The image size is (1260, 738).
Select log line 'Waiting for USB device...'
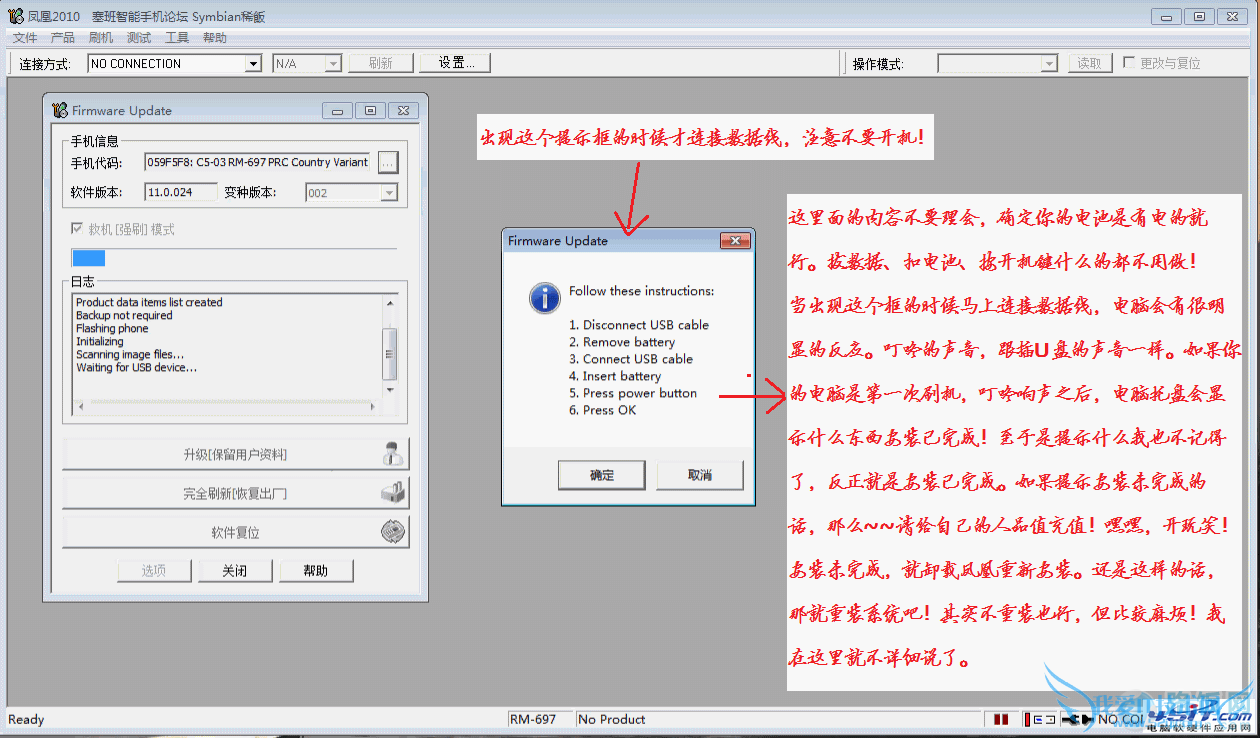(137, 367)
